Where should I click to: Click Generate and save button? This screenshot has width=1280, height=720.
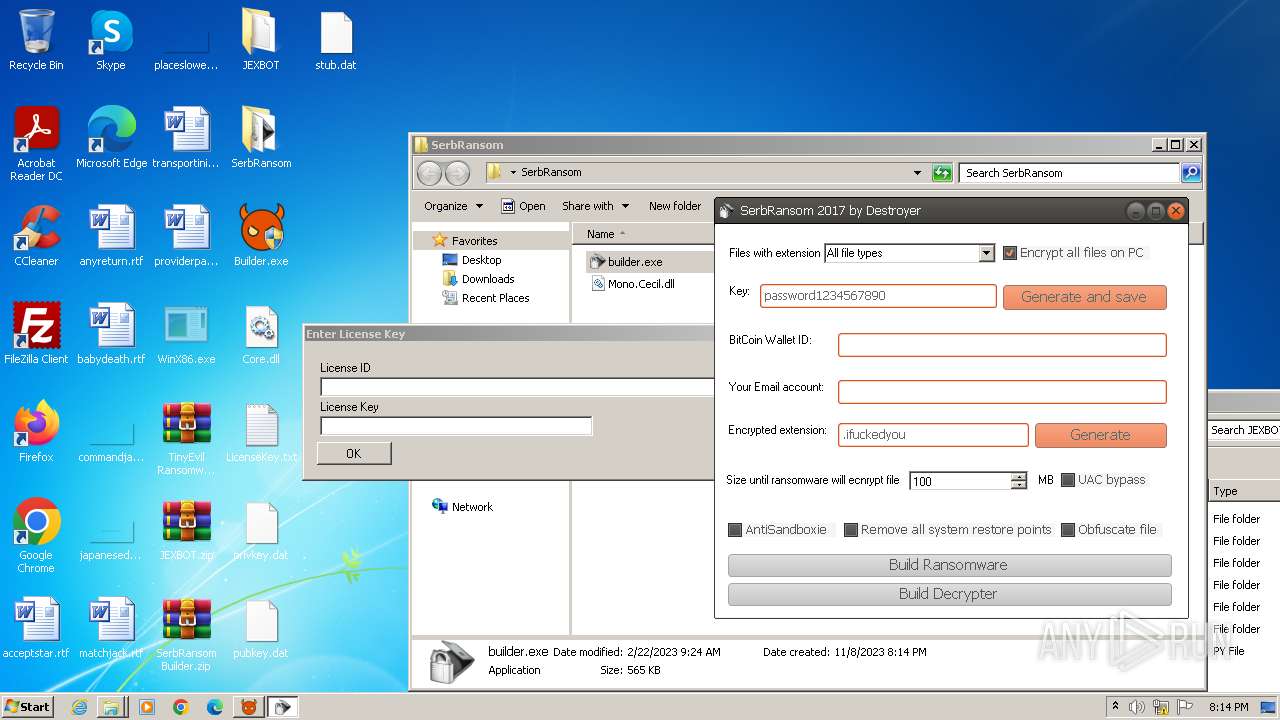1084,297
